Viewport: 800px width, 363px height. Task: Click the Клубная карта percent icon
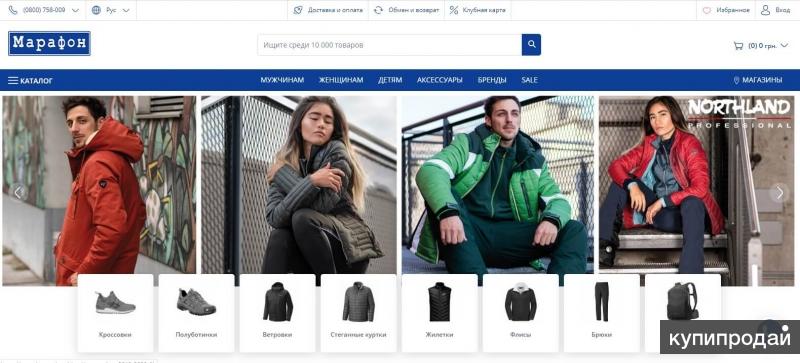coord(454,10)
